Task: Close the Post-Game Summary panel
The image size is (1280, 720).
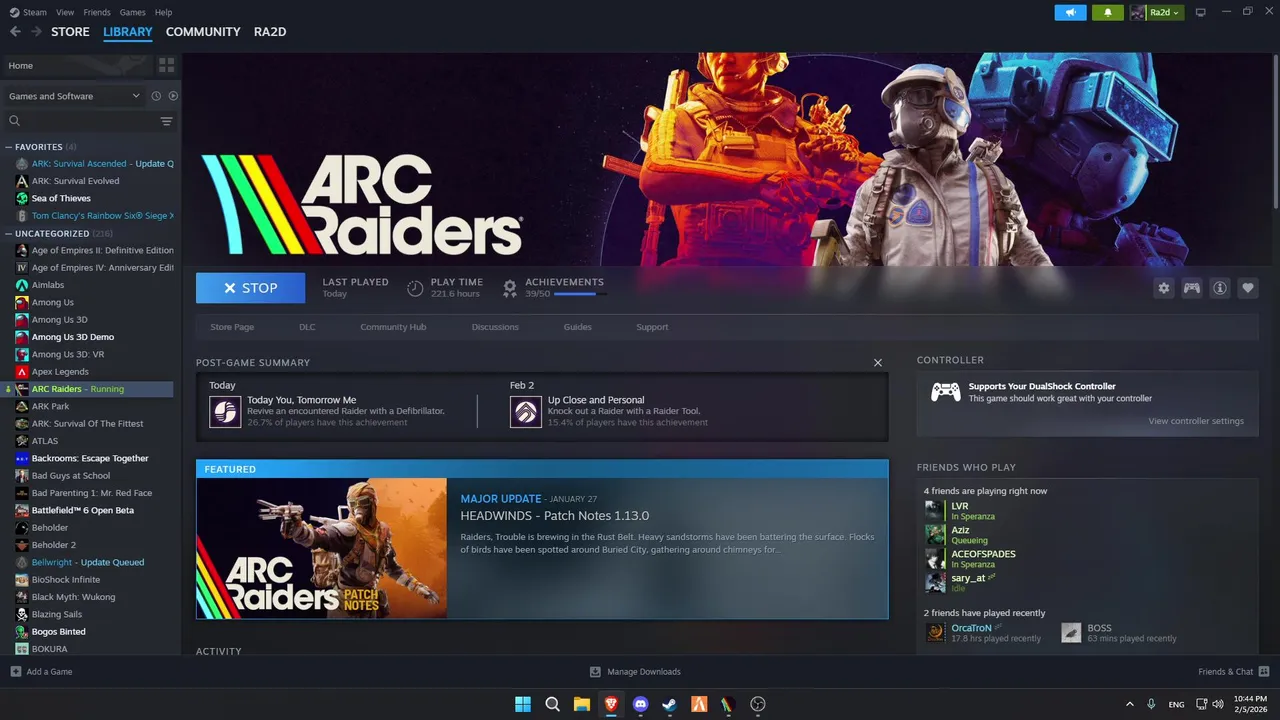Action: click(x=877, y=362)
